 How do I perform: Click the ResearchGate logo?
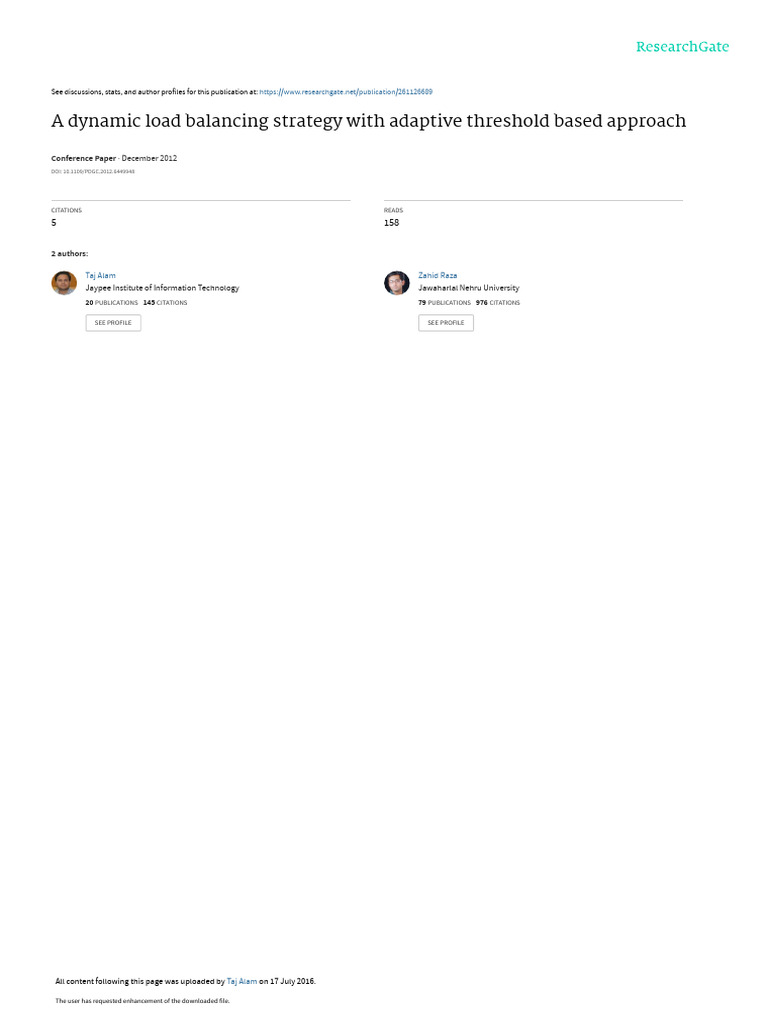pos(682,47)
